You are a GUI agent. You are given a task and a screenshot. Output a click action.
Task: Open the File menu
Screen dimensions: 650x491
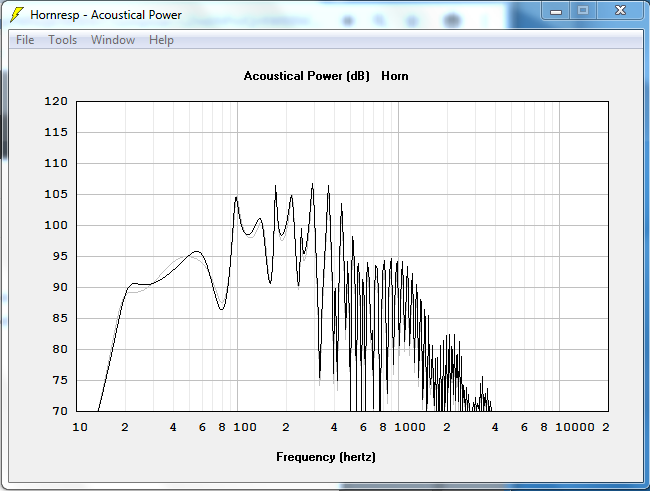click(x=25, y=40)
